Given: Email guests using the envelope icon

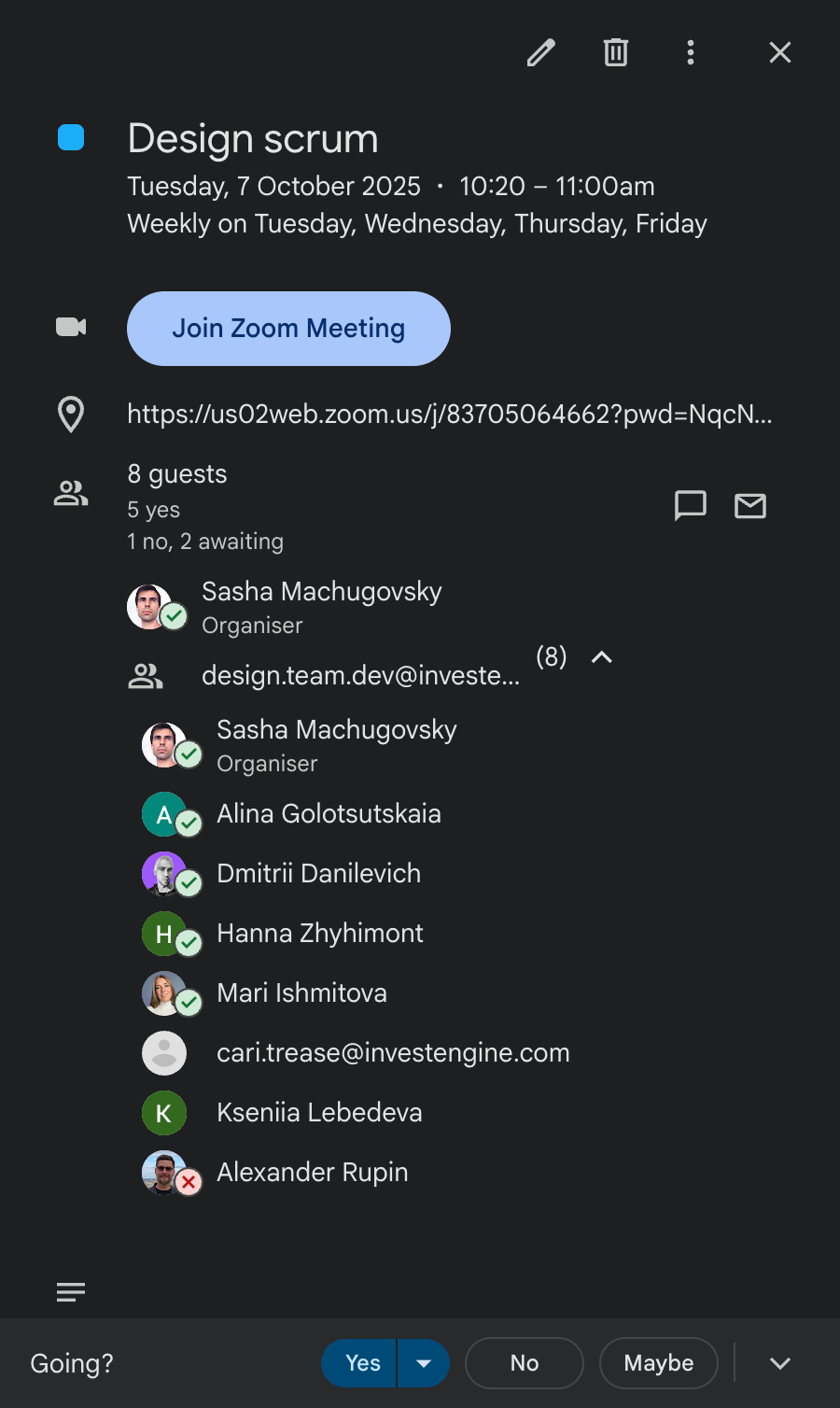Looking at the screenshot, I should coord(750,506).
